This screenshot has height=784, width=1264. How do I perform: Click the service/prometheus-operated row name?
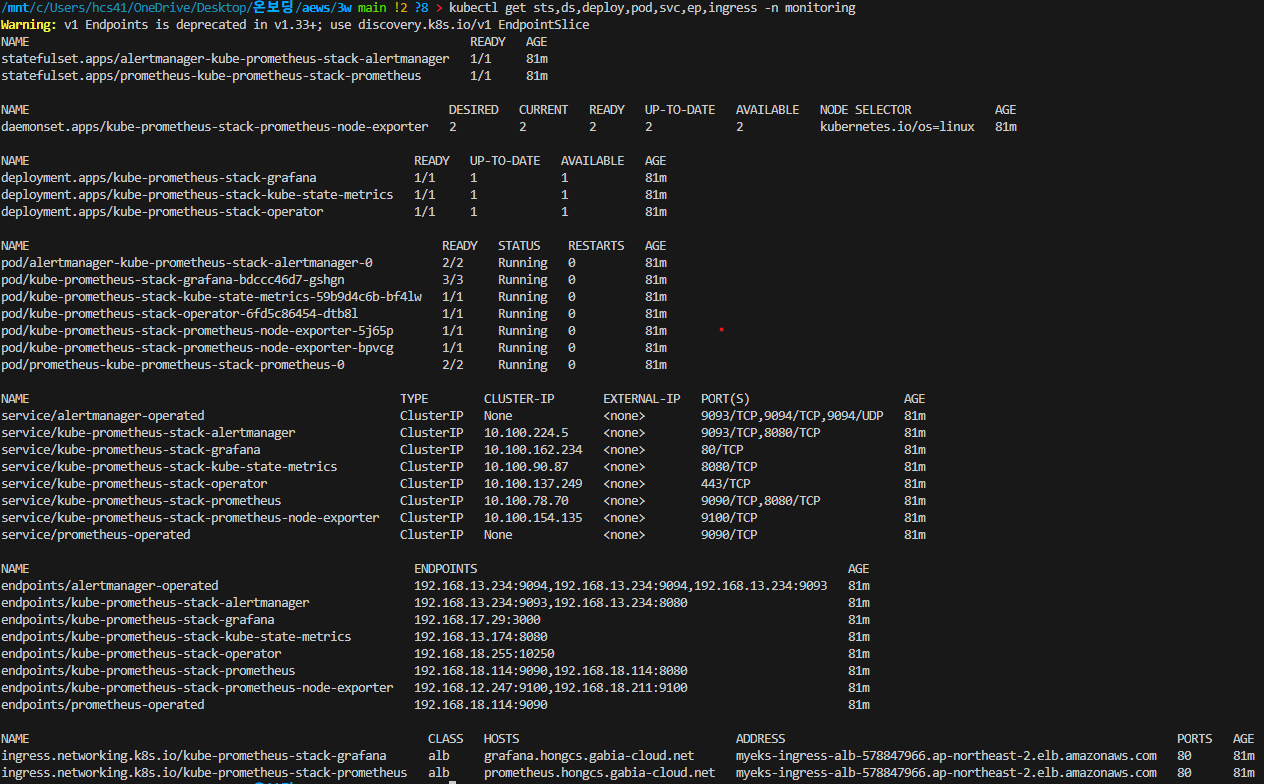click(95, 535)
